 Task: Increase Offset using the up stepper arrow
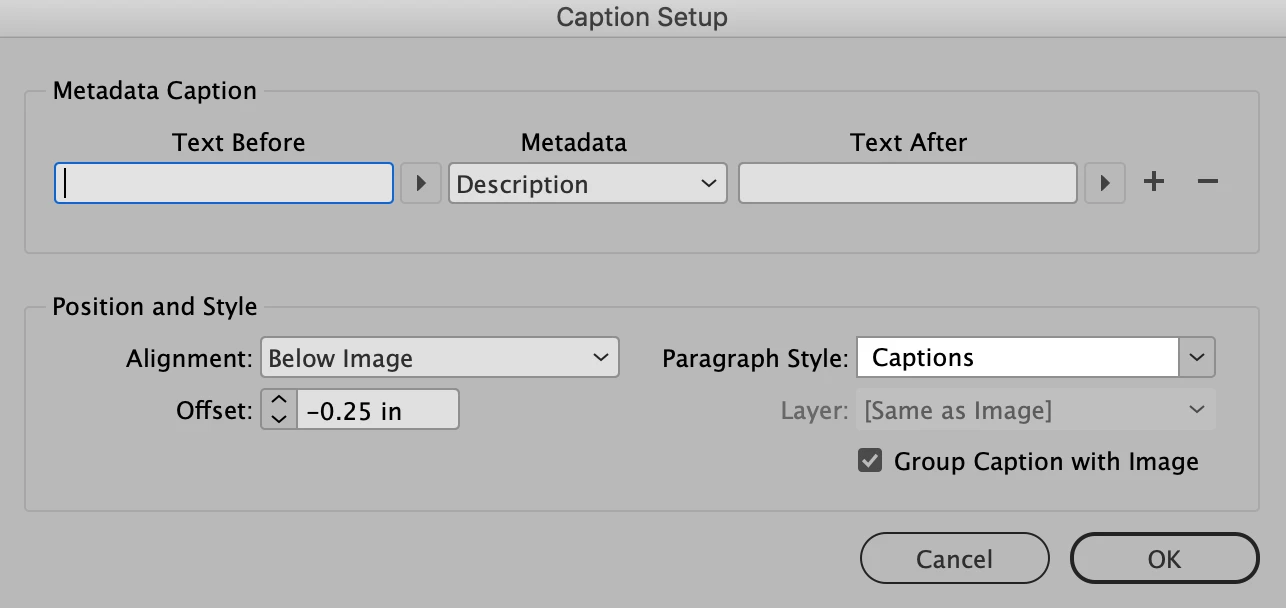click(x=279, y=400)
